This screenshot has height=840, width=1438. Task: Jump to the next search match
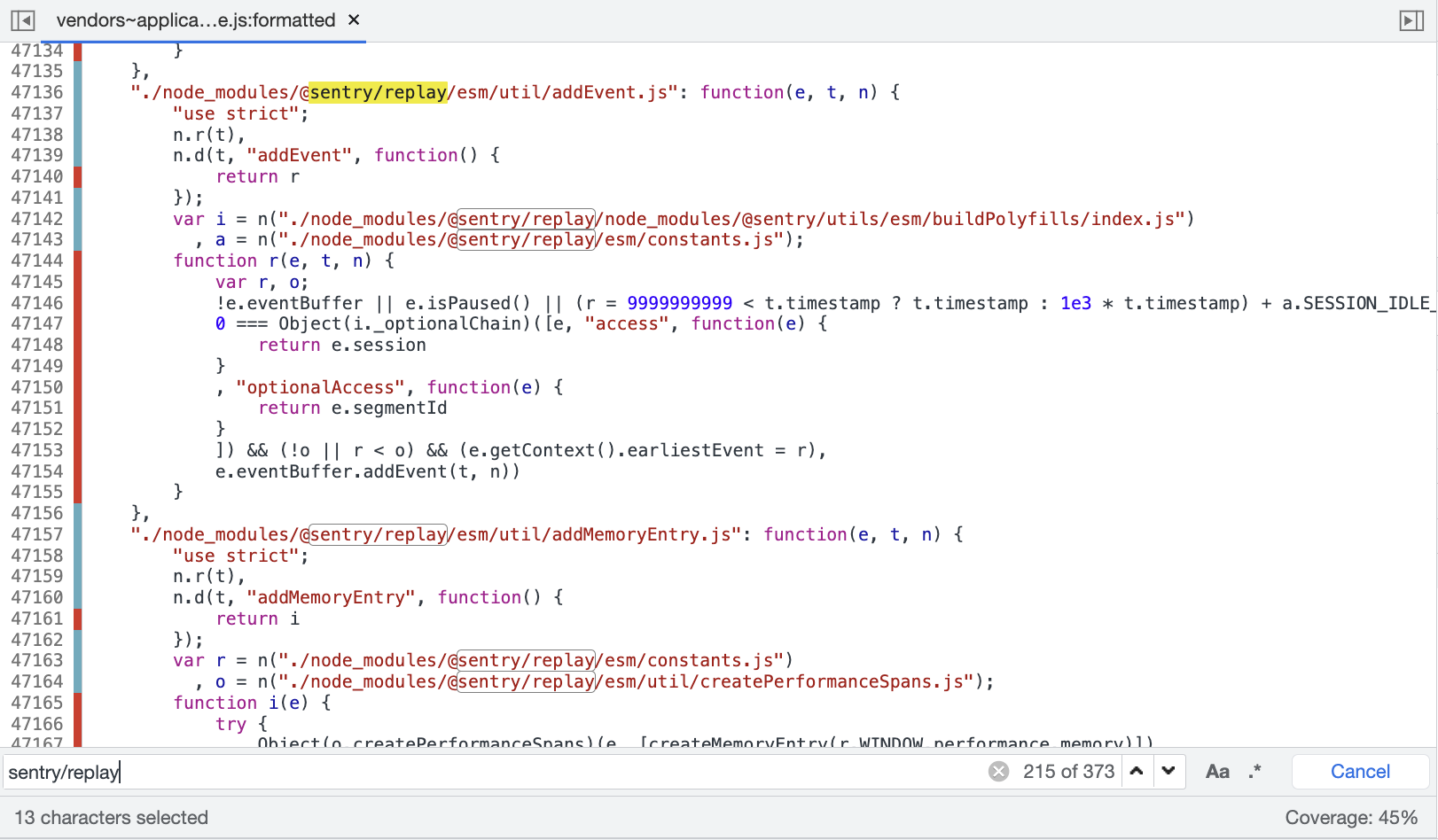(x=1168, y=771)
